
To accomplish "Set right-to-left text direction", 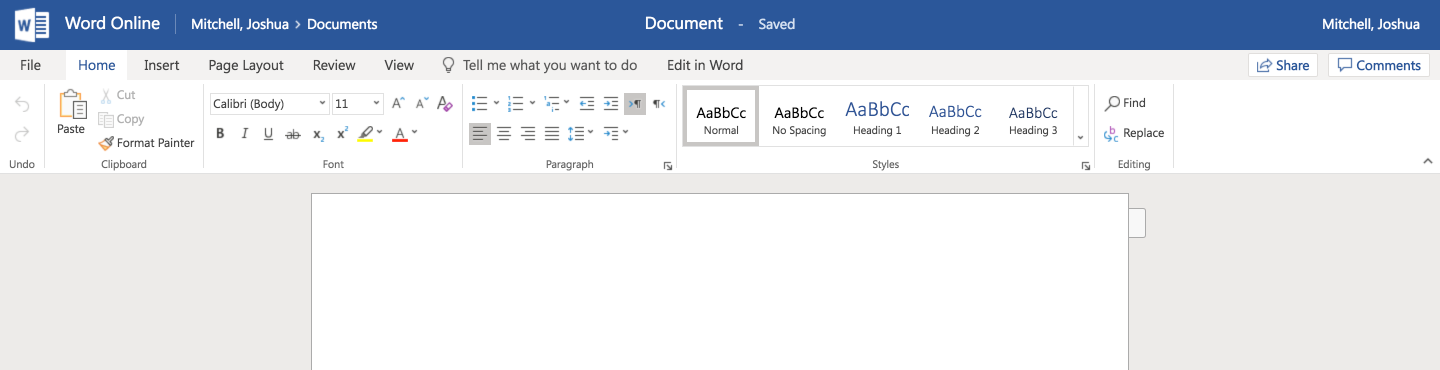I will 659,103.
